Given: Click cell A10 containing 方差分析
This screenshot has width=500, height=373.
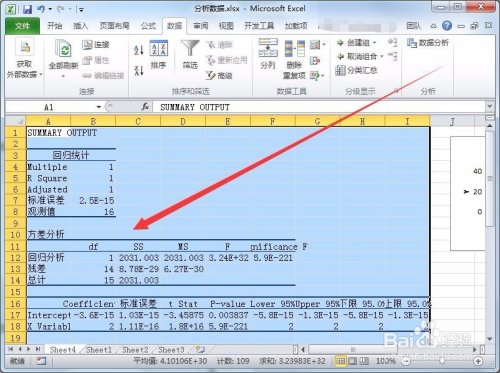Looking at the screenshot, I should pyautogui.click(x=48, y=234).
